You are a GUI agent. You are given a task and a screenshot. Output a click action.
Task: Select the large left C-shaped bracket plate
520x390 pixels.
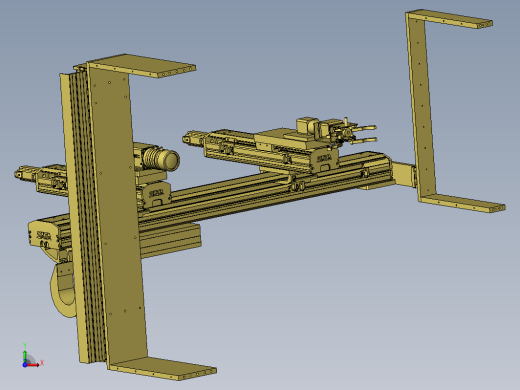pos(117,213)
